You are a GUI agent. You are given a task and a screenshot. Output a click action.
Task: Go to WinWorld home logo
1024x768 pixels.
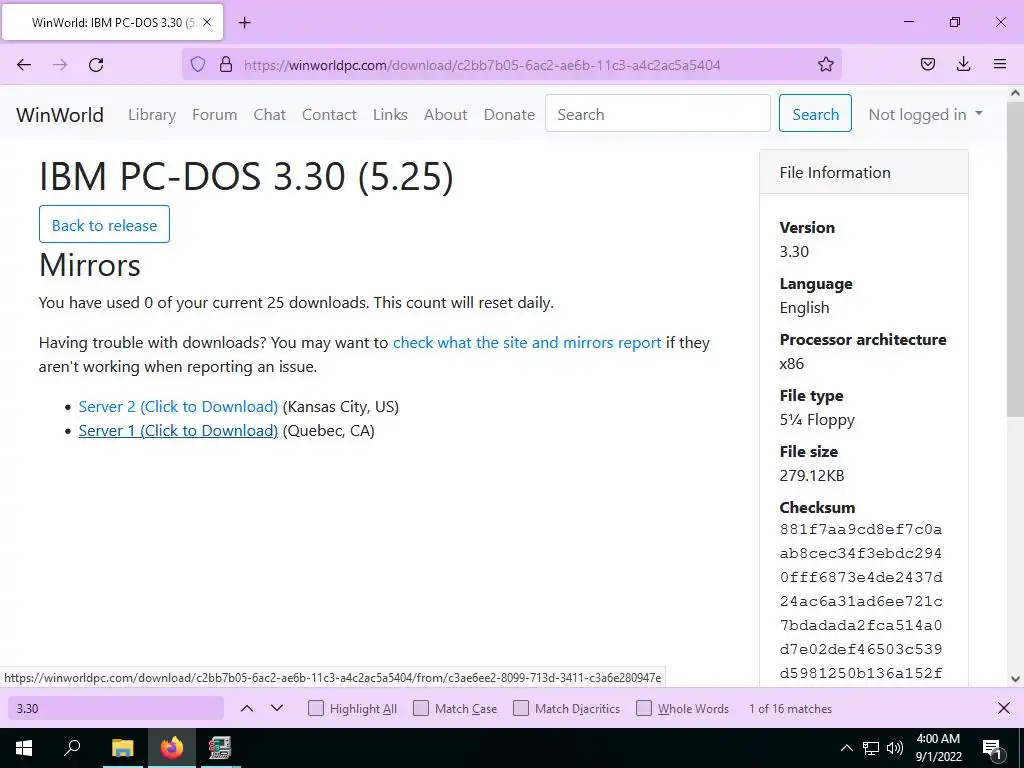(x=60, y=114)
